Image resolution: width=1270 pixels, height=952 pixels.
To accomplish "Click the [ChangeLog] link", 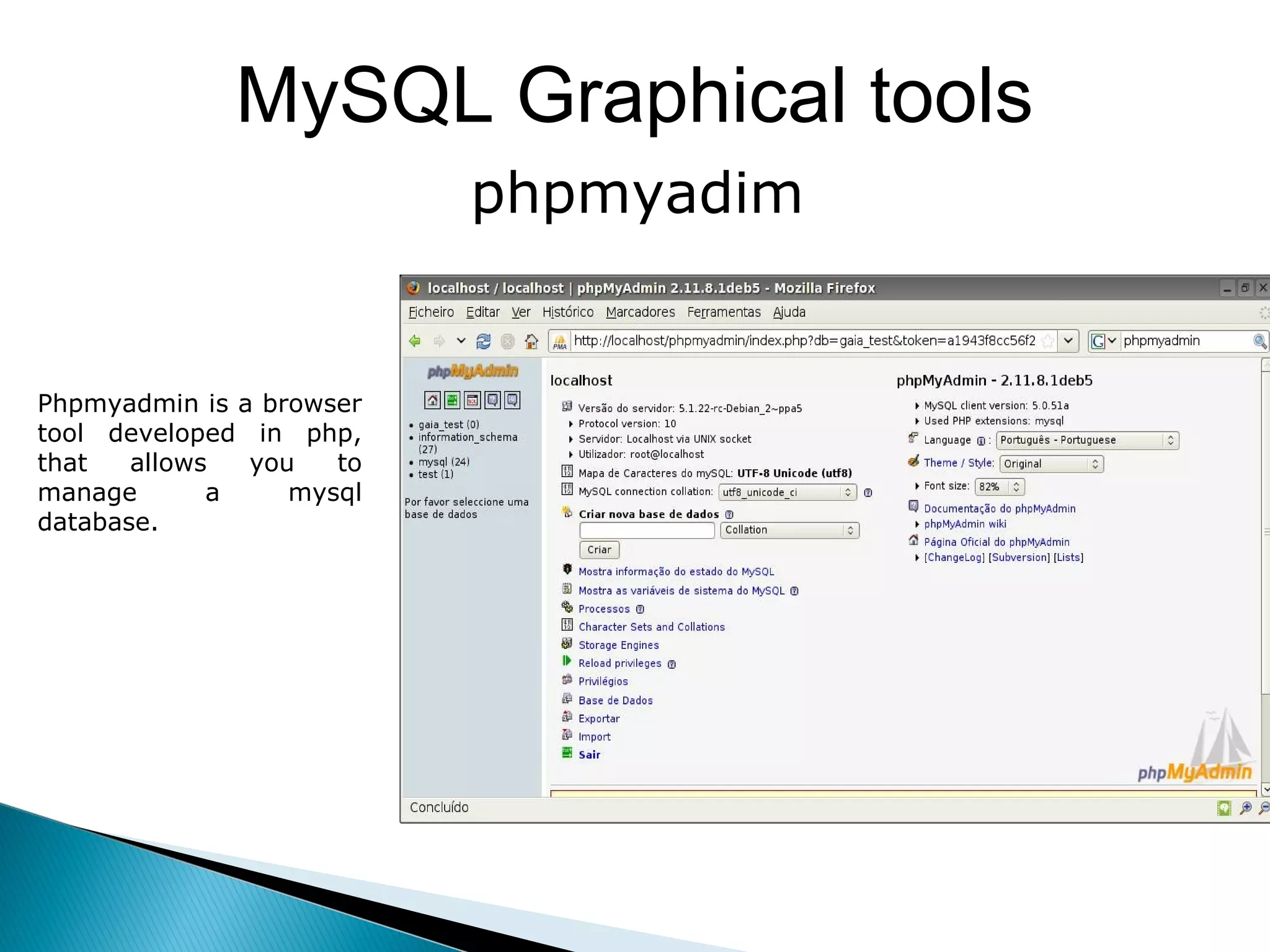I will pyautogui.click(x=954, y=557).
